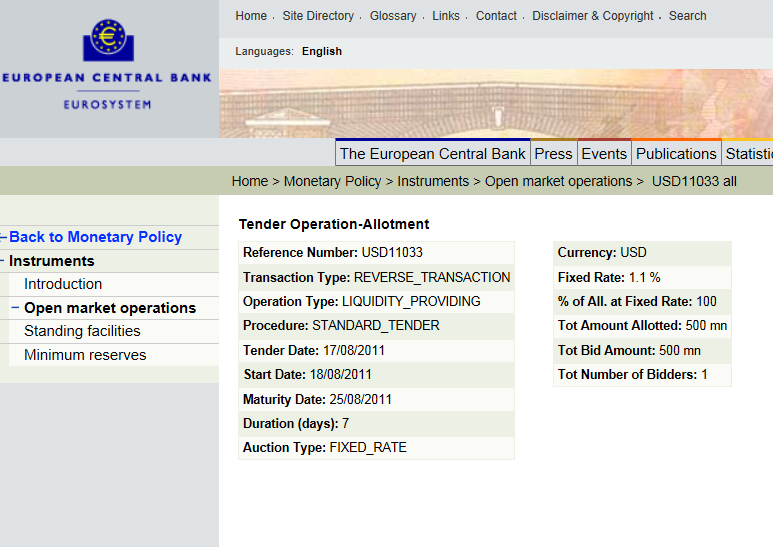Select Tender Date 17/08/2011 row

point(376,350)
